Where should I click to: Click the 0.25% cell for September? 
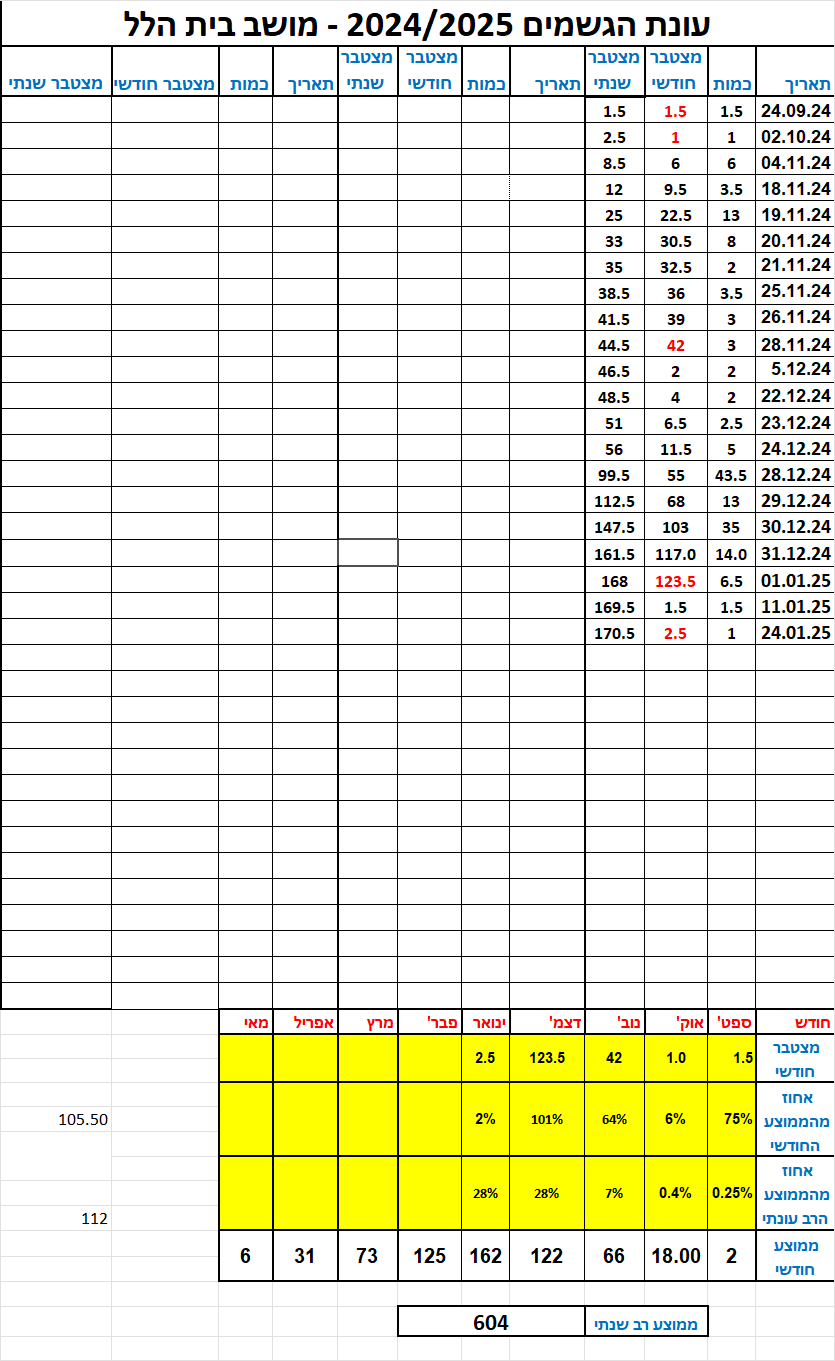(731, 1192)
